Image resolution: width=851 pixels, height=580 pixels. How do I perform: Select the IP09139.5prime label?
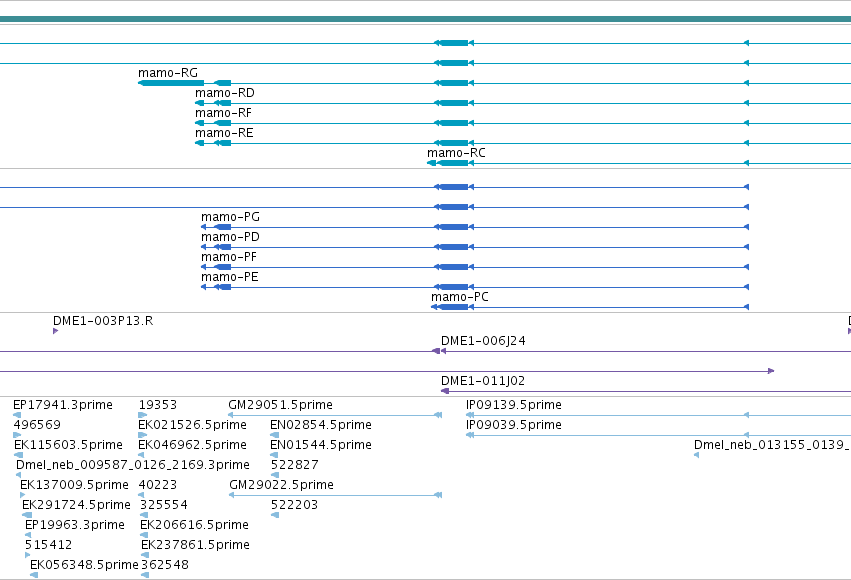point(514,405)
